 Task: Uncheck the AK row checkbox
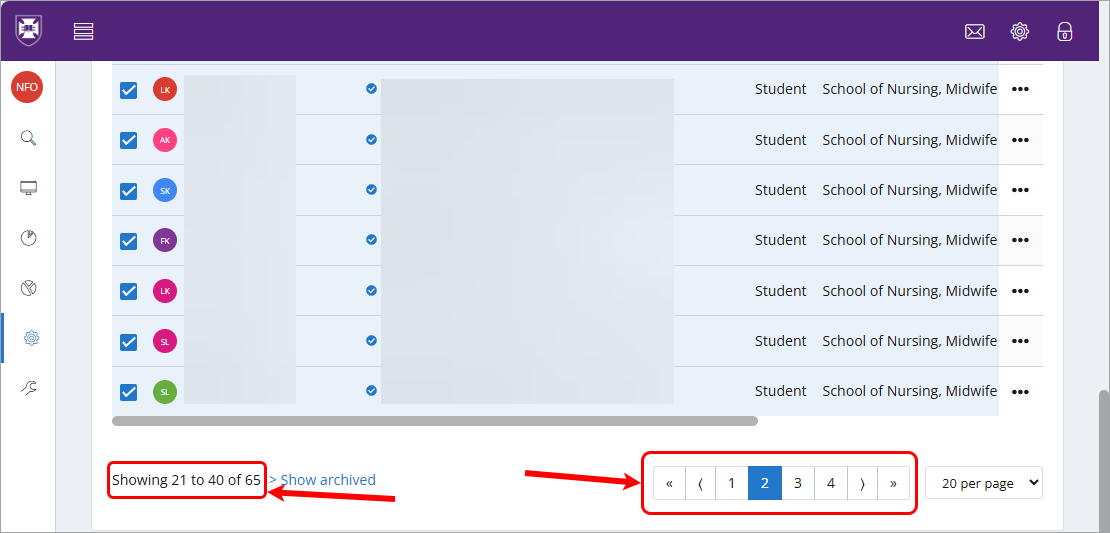[128, 140]
